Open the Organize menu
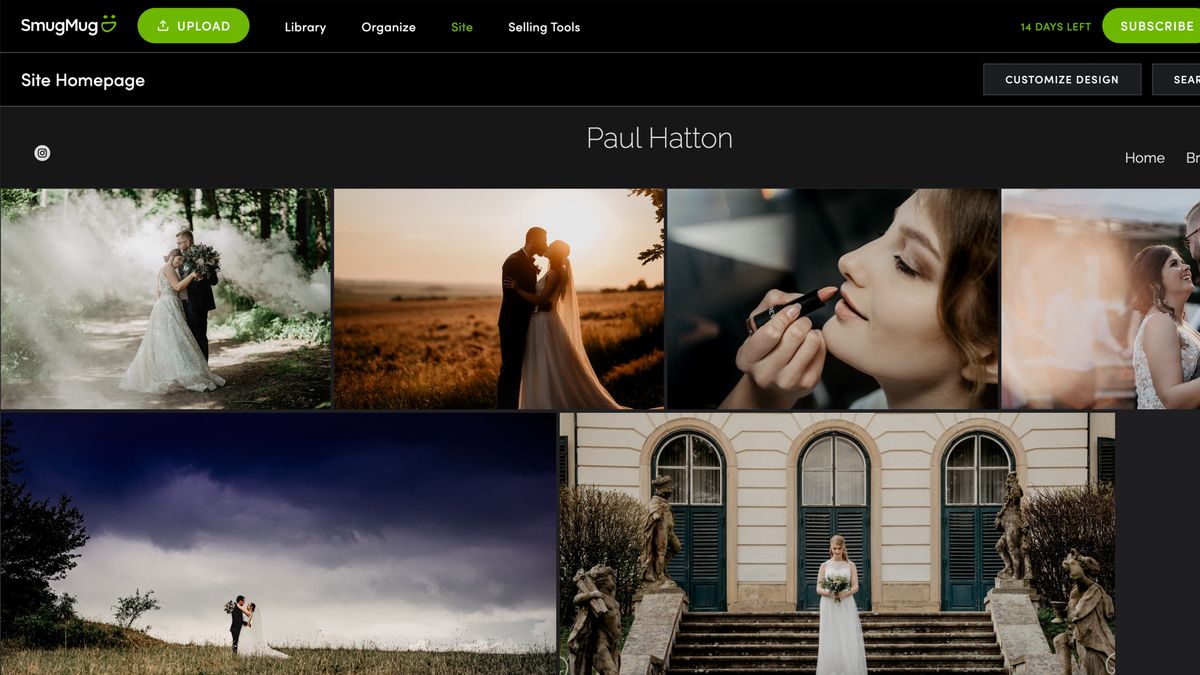Viewport: 1200px width, 675px height. (x=388, y=27)
